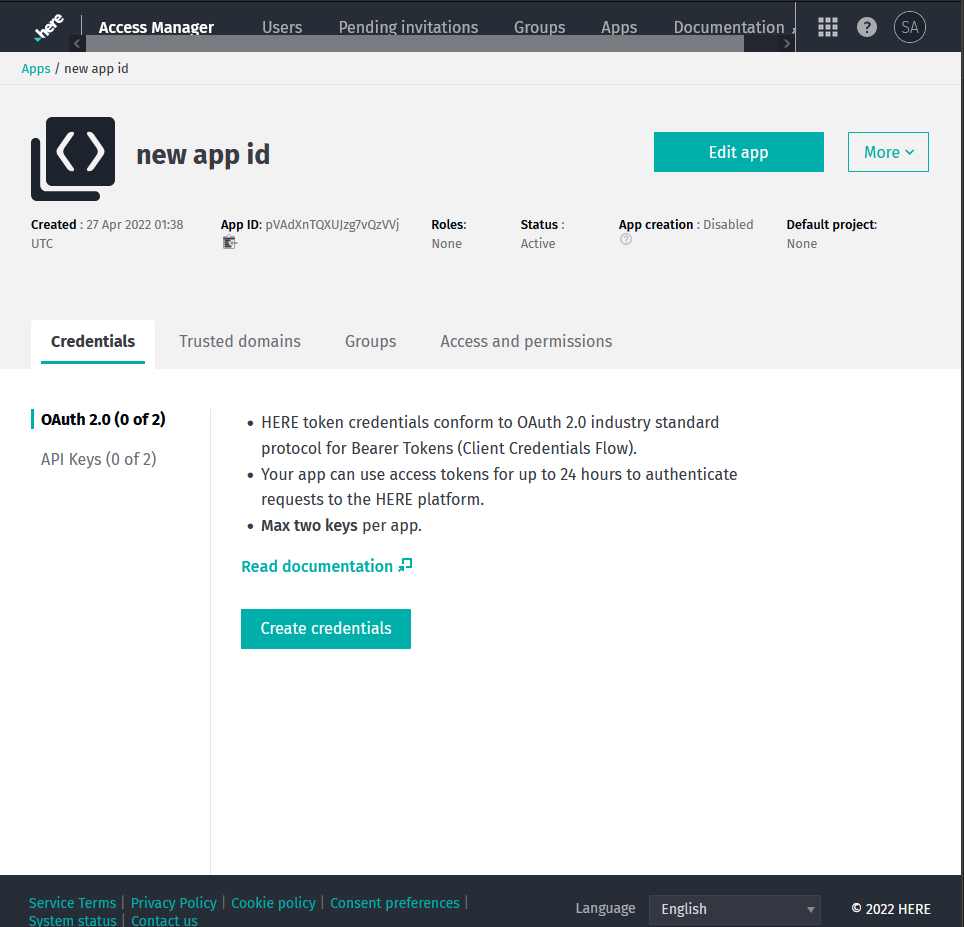
Task: Open Pending invitations in navigation
Action: click(x=408, y=27)
